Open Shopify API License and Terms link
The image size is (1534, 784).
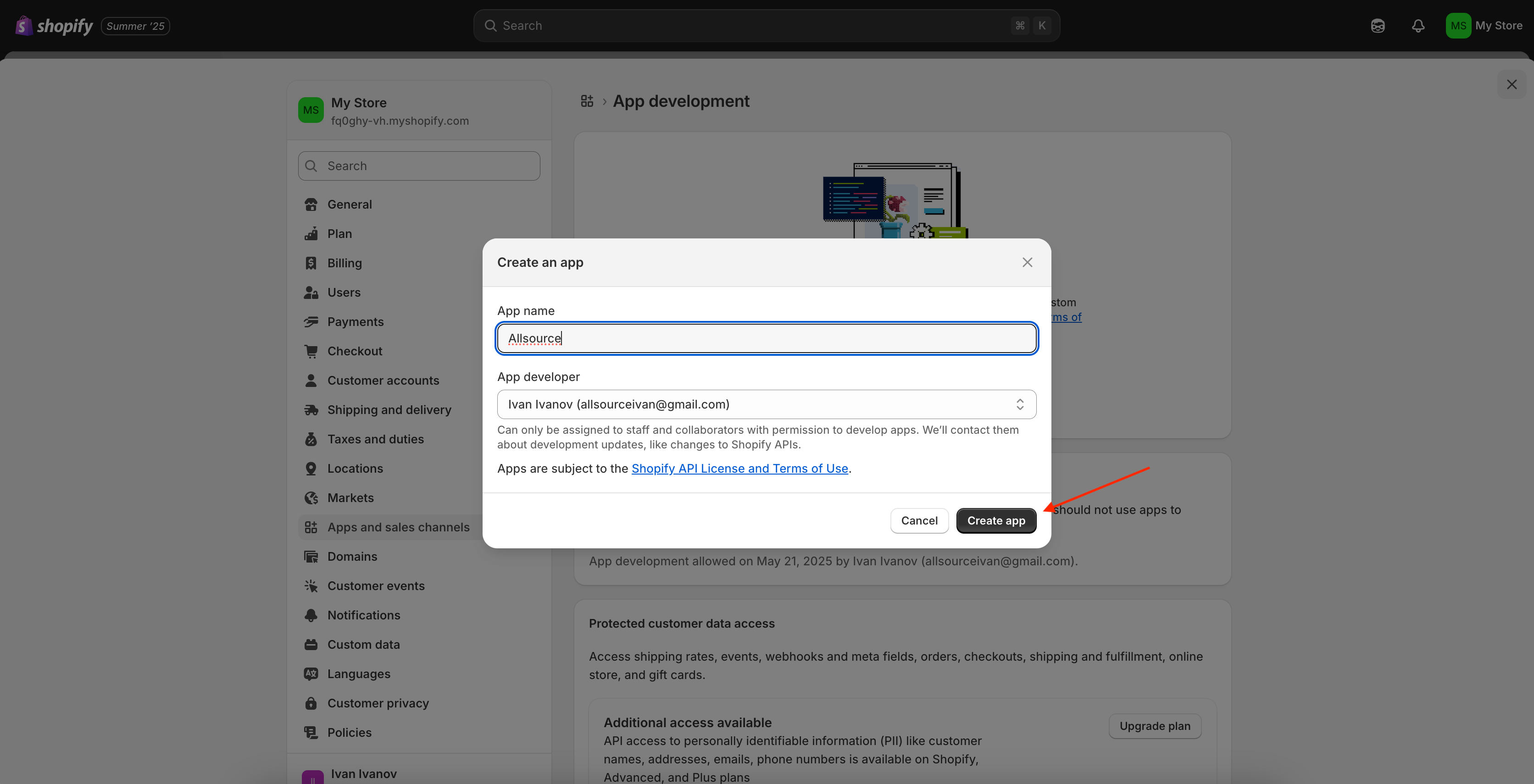pyautogui.click(x=739, y=469)
